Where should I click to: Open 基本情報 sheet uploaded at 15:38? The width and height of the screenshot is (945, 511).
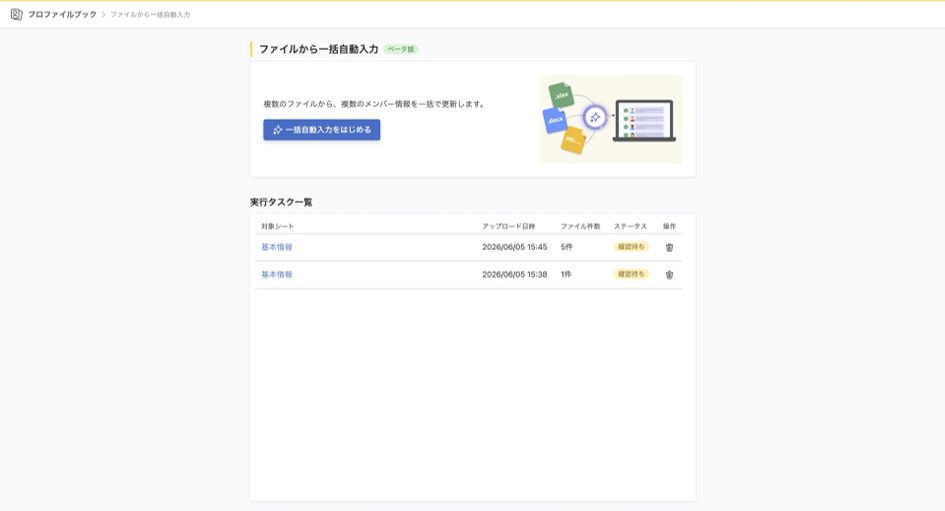click(x=277, y=274)
